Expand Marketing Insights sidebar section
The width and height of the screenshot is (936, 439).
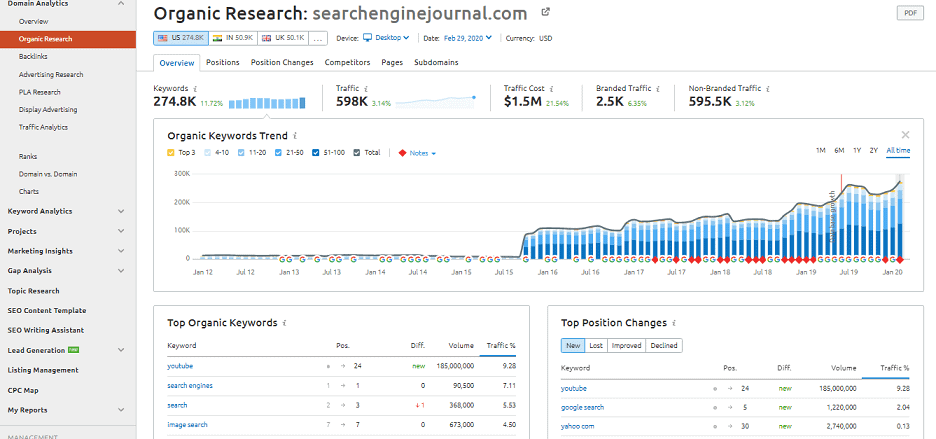pyautogui.click(x=121, y=251)
